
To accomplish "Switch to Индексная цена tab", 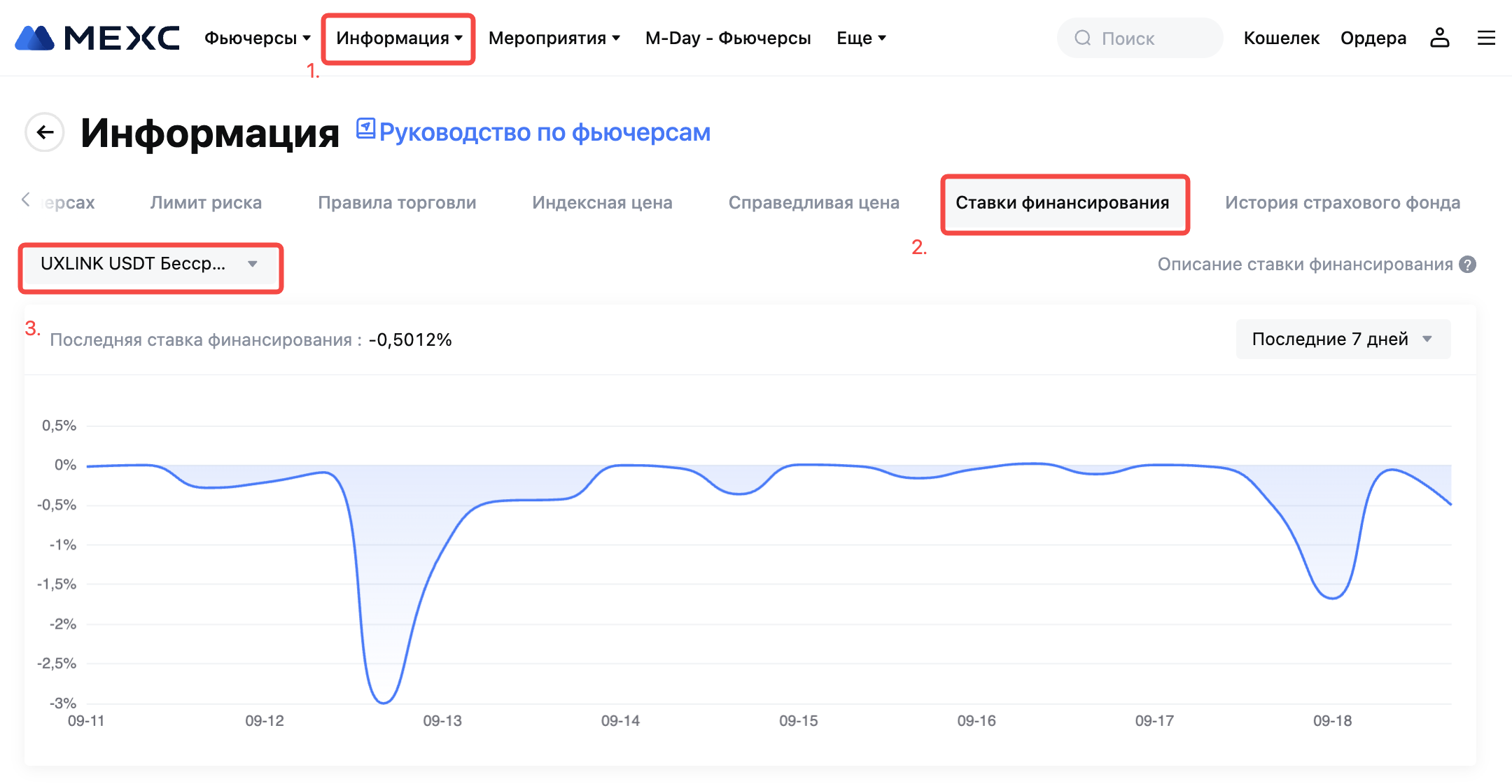I will coord(602,203).
